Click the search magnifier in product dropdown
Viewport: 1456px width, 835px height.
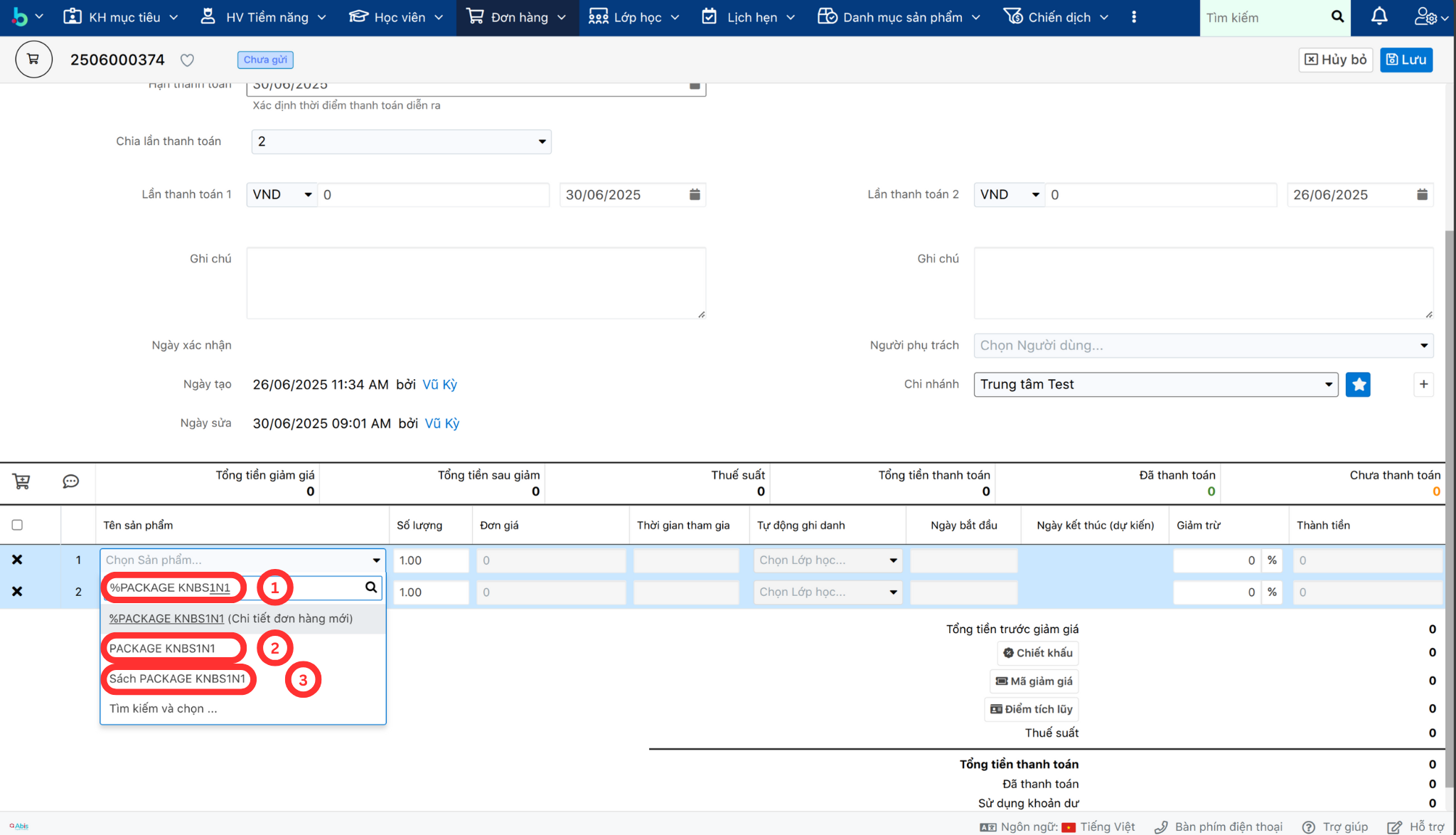(x=370, y=587)
